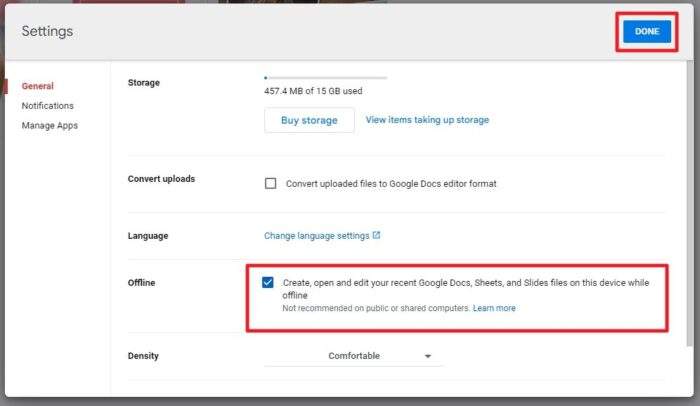Click the blue DONE button
This screenshot has width=700, height=406.
647,31
